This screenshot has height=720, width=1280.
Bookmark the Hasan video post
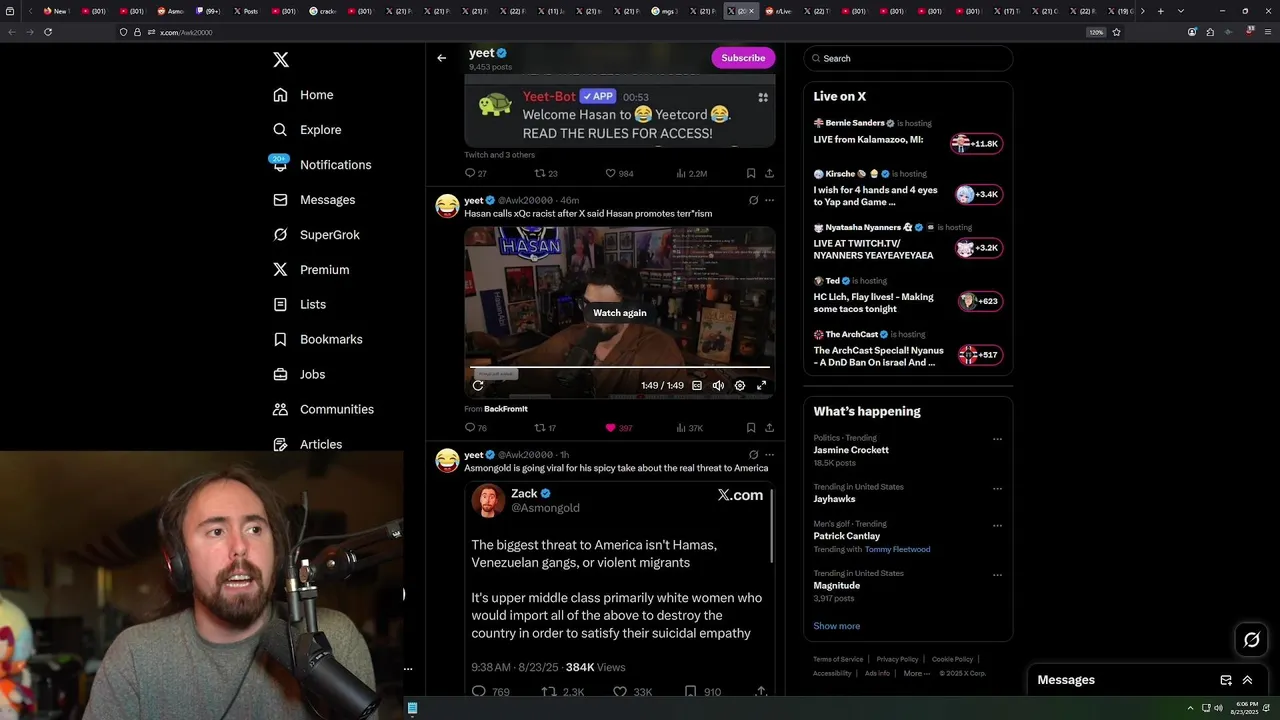750,428
